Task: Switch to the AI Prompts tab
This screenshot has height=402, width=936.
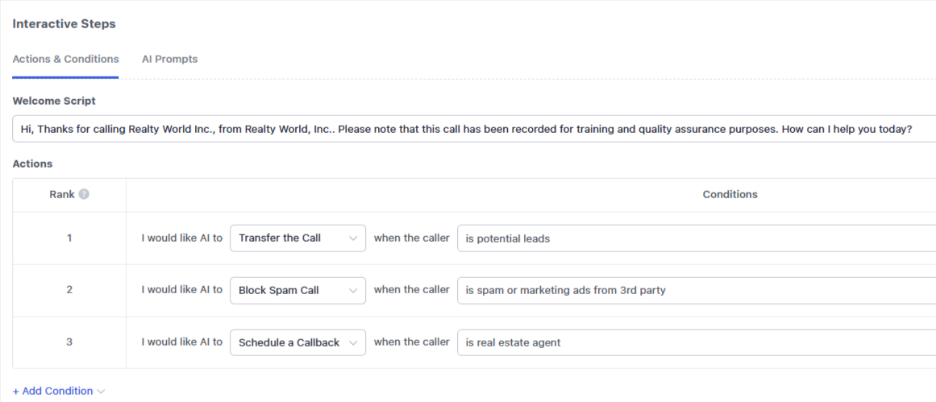Action: pos(169,59)
